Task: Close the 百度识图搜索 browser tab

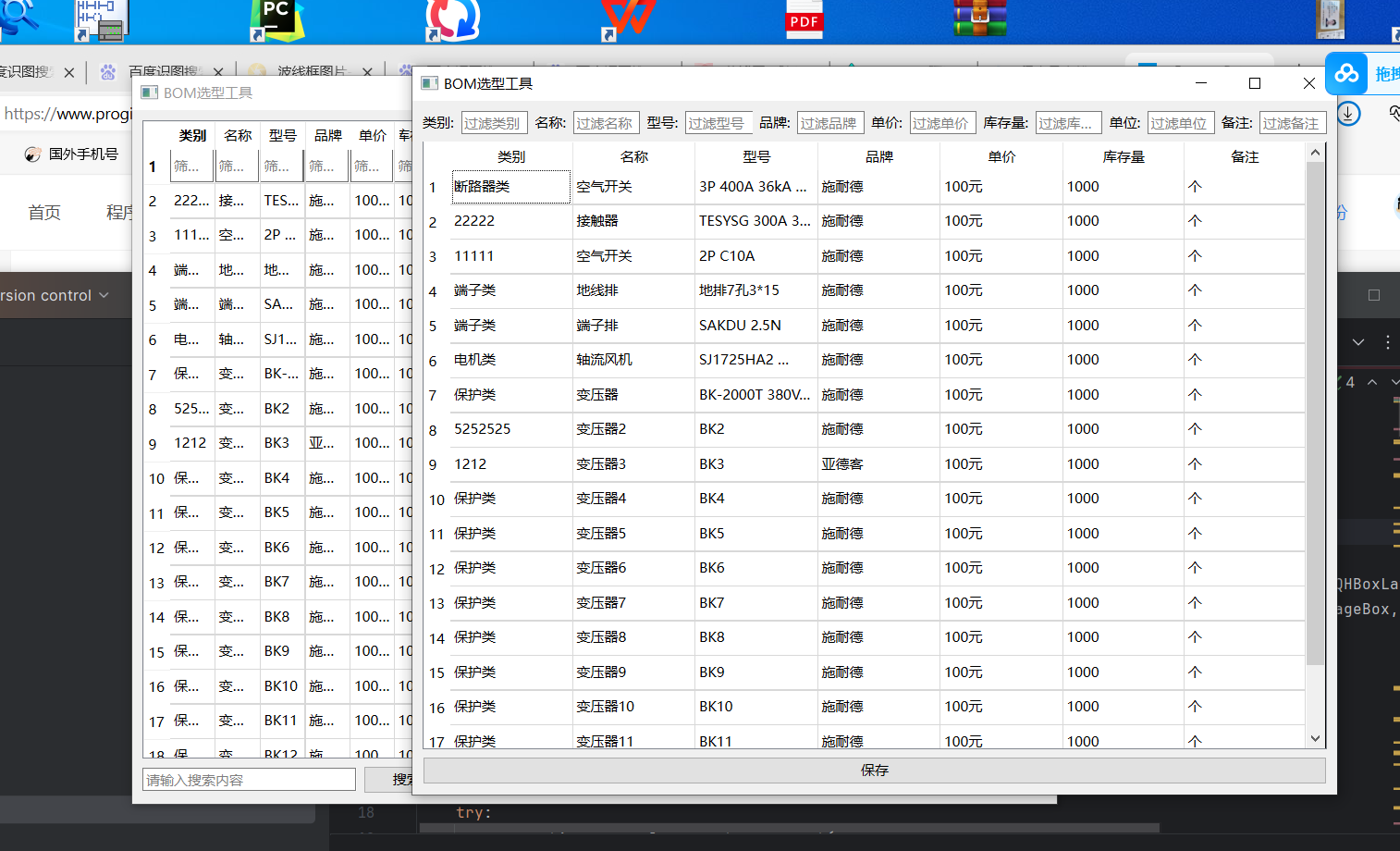Action: (x=218, y=71)
